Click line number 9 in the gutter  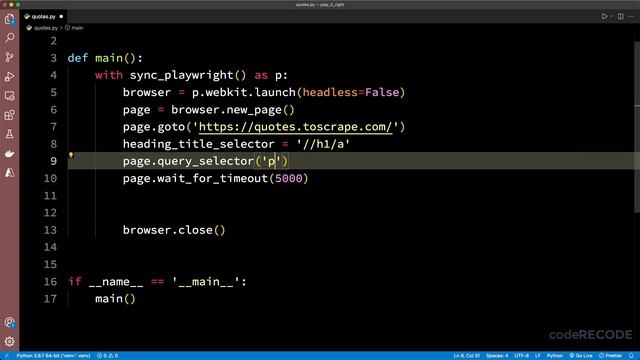(53, 161)
